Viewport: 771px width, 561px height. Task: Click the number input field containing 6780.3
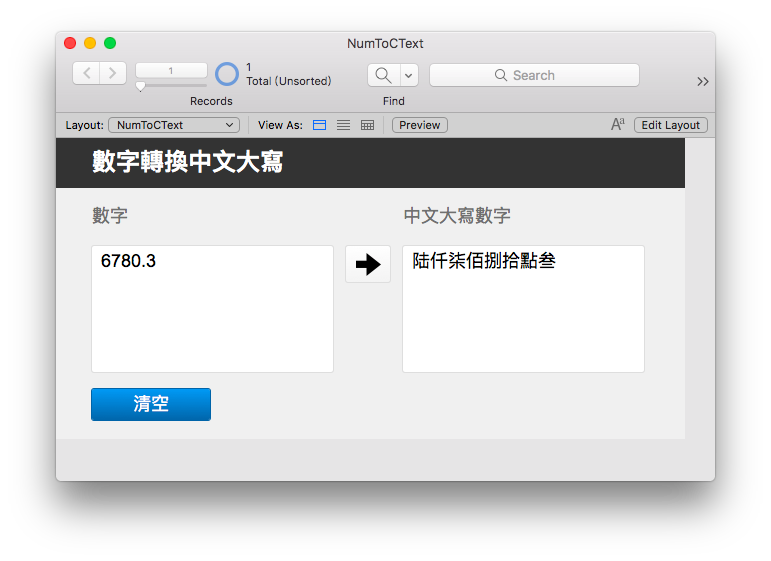tap(212, 309)
